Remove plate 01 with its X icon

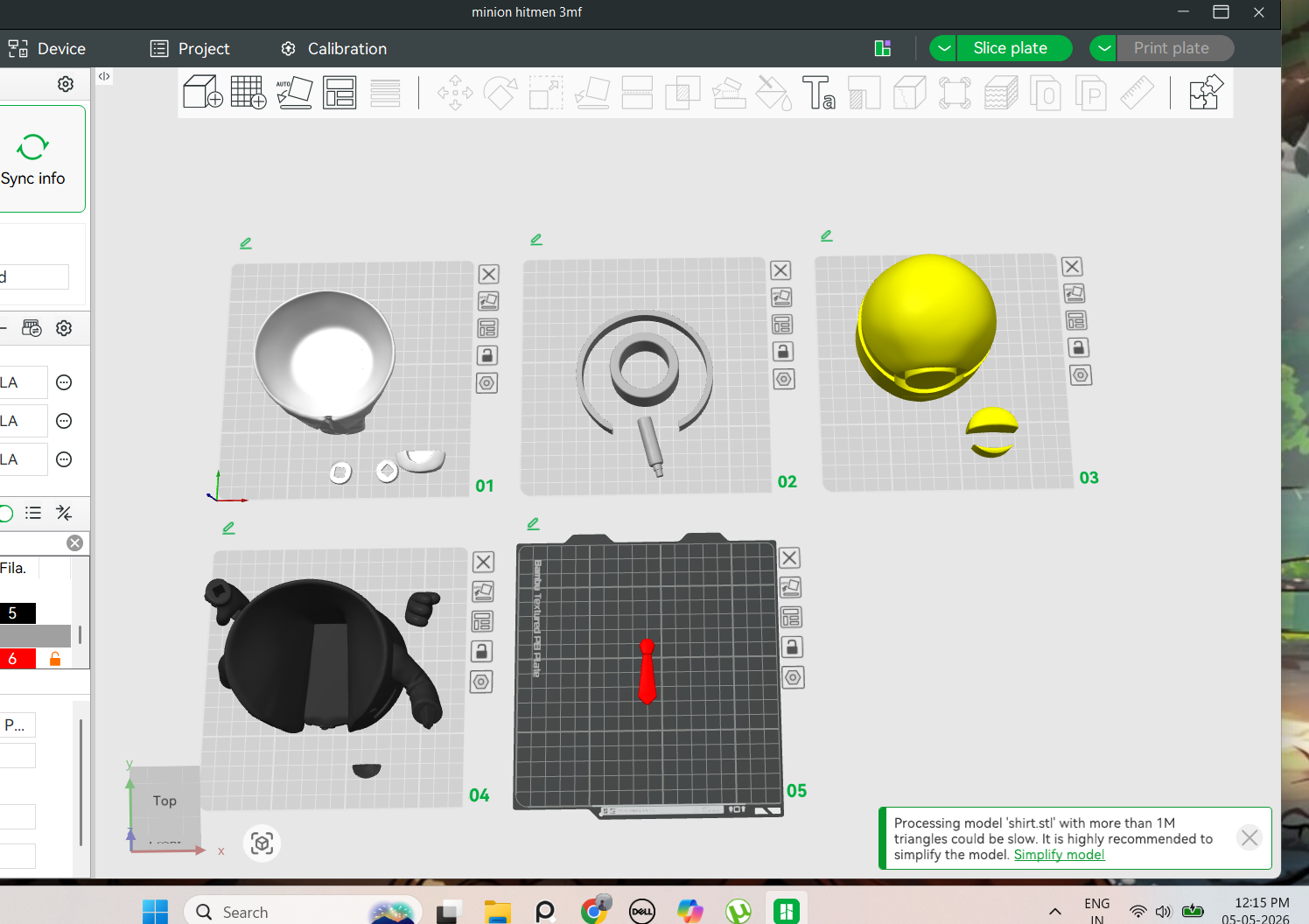pyautogui.click(x=489, y=274)
